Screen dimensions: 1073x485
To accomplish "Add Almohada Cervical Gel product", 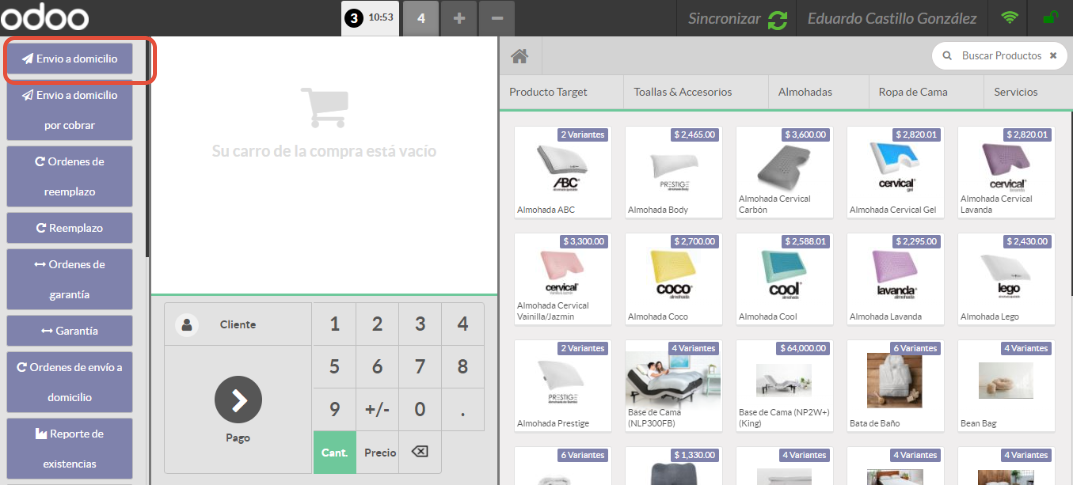I will (x=896, y=173).
